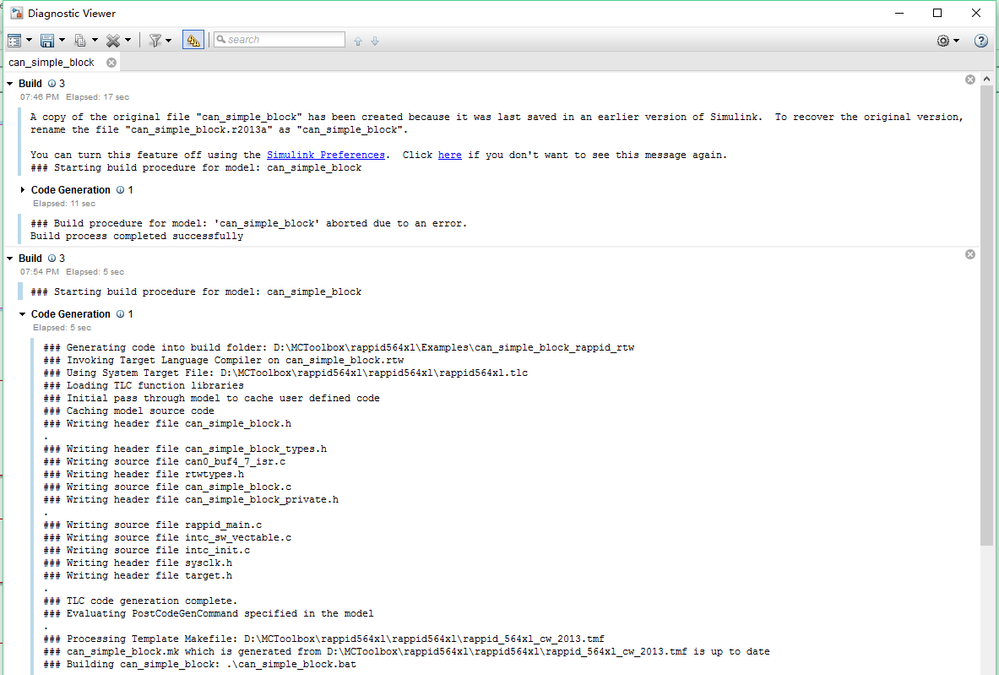Dismiss the first Build report with X
Viewport: 999px width, 675px height.
(970, 80)
